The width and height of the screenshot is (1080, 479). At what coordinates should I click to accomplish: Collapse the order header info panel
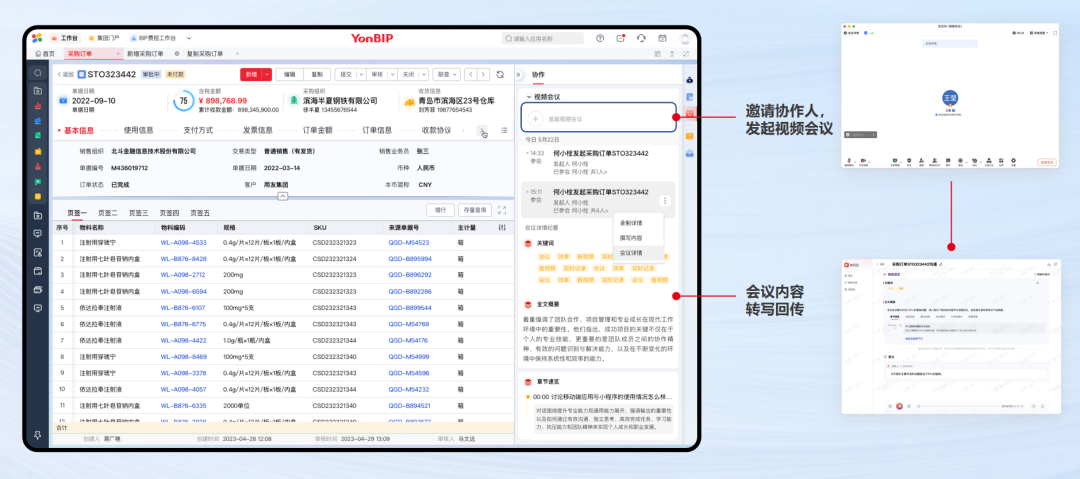tap(283, 196)
